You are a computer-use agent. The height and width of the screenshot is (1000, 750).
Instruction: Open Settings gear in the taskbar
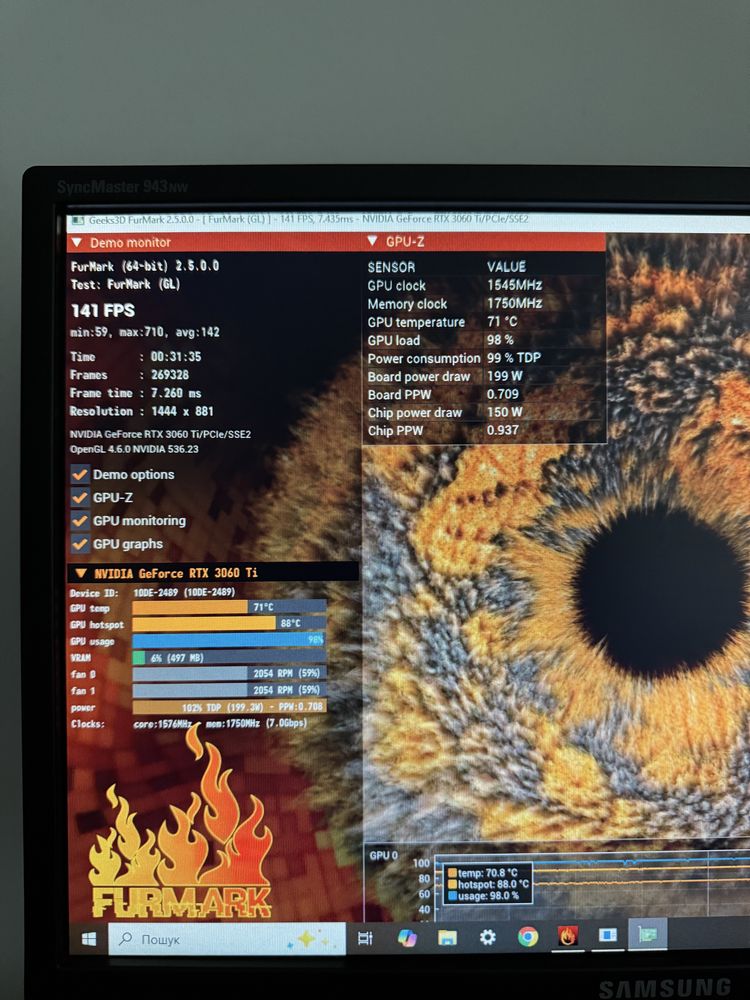[x=488, y=937]
